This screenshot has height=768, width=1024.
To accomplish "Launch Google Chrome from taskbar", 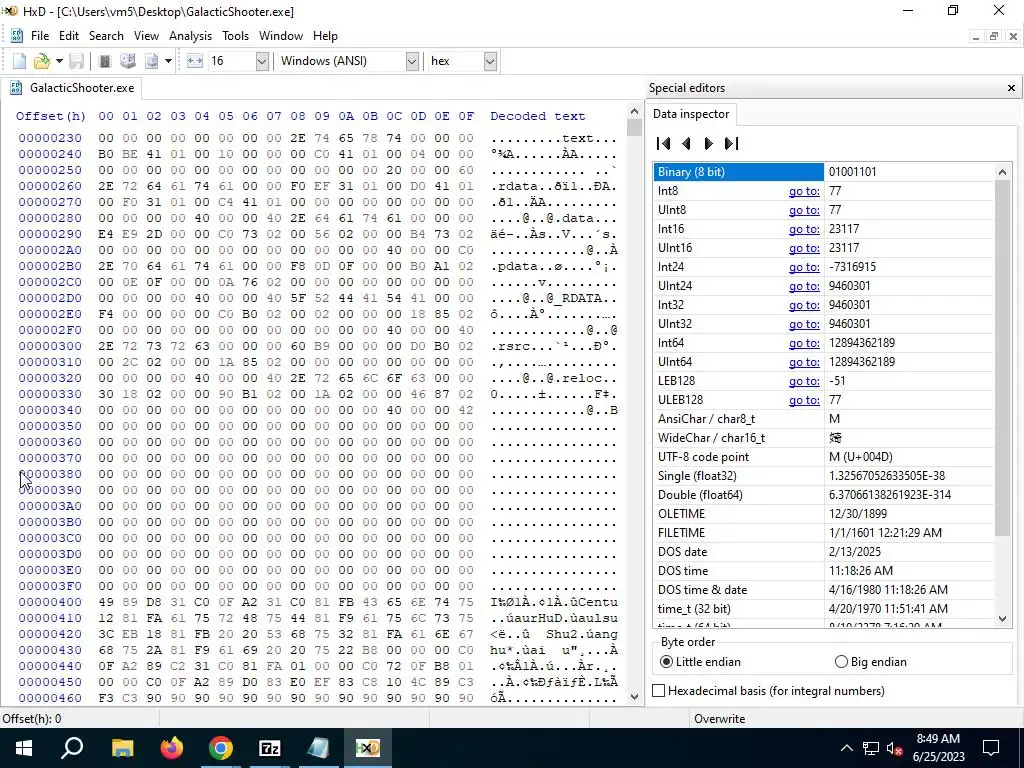I will pyautogui.click(x=221, y=748).
